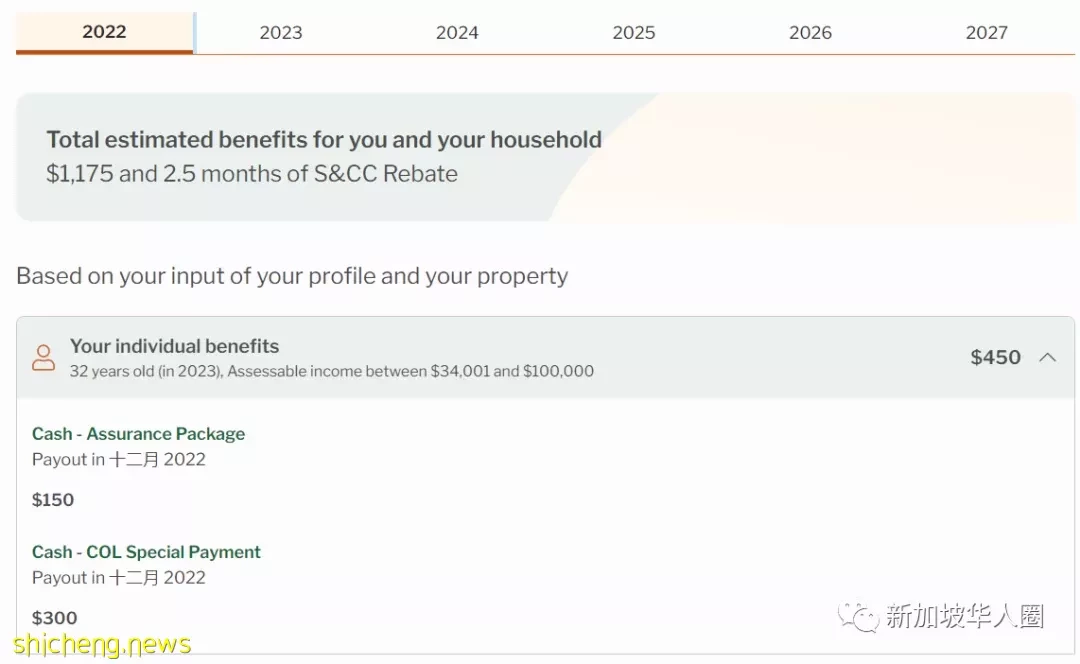1080x664 pixels.
Task: Click the person profile icon
Action: pyautogui.click(x=43, y=357)
